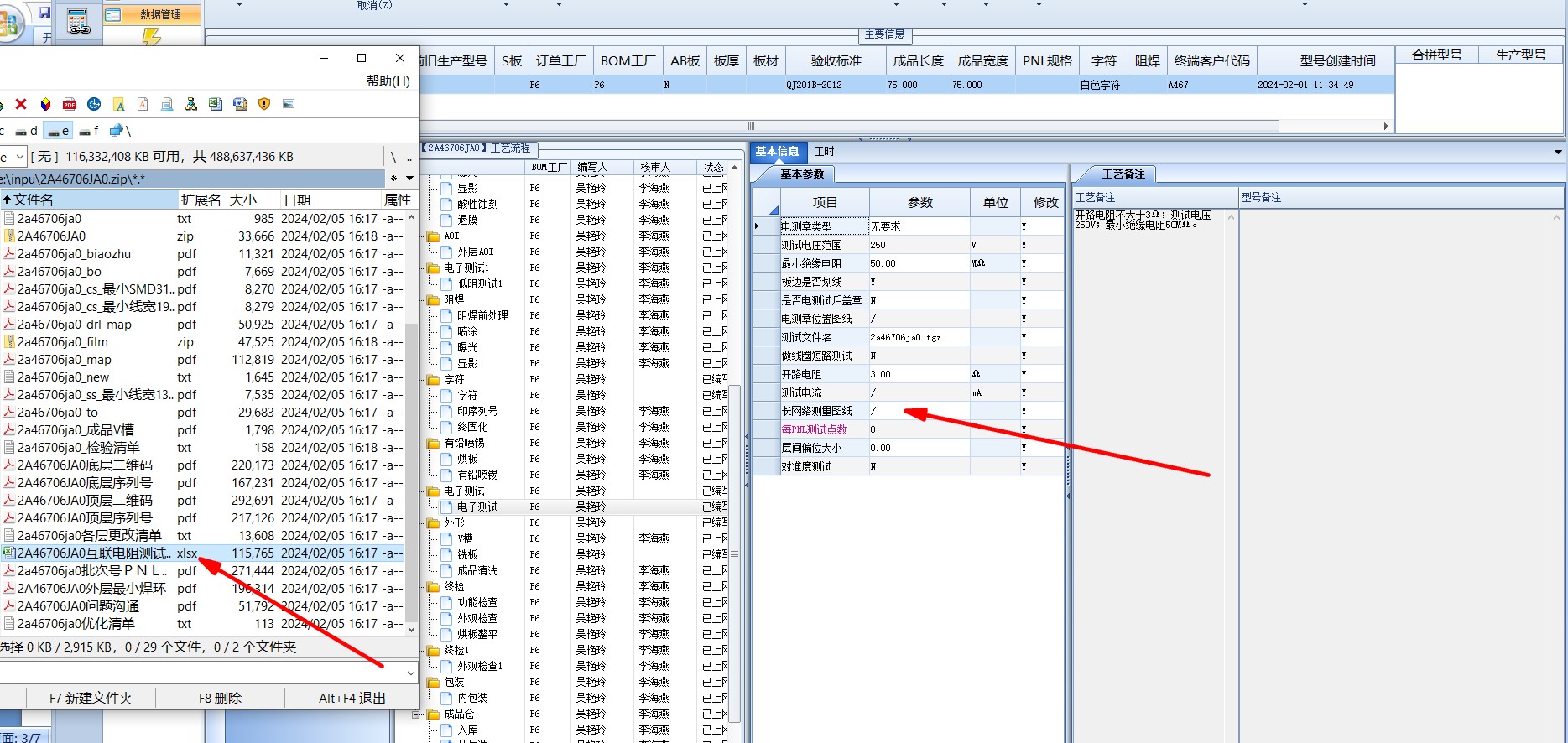Select 2A46706JA0问题沟通 file

pyautogui.click(x=201, y=606)
